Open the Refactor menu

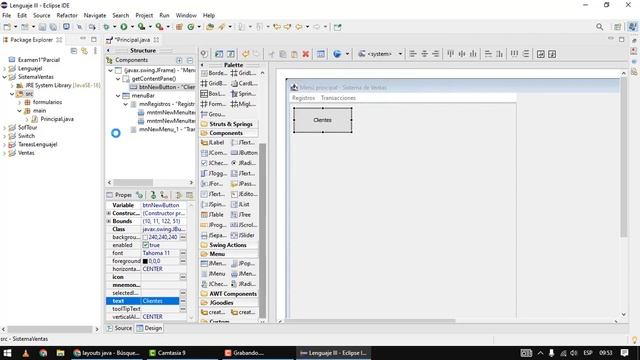[67, 15]
